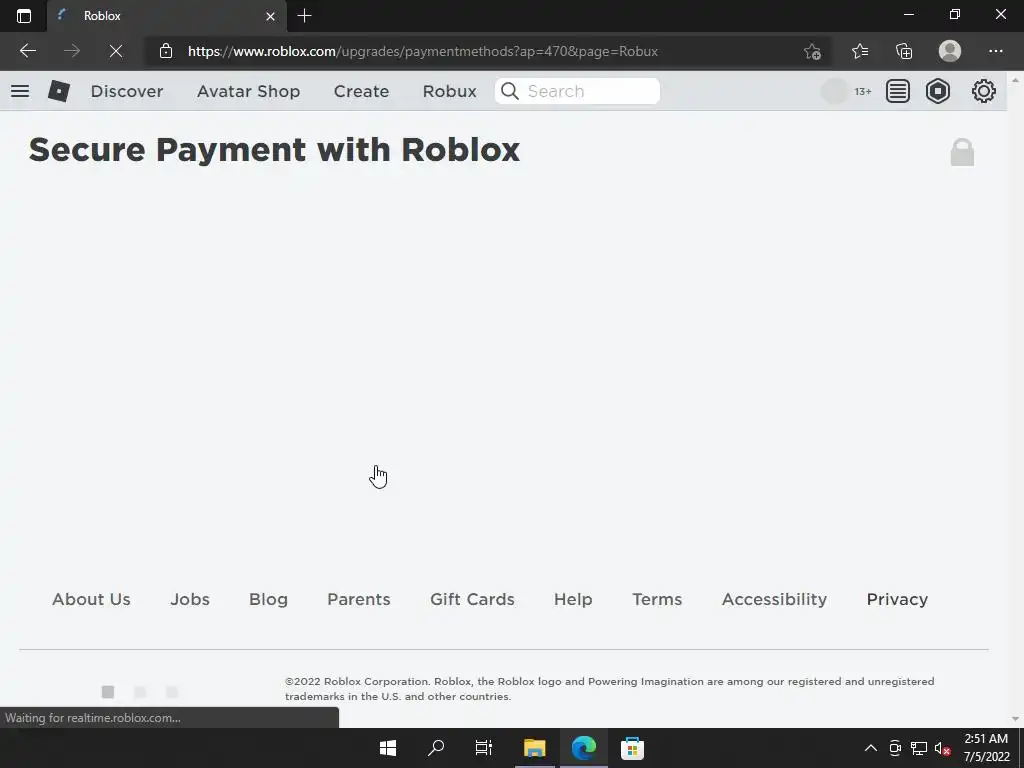Screen dimensions: 1024x768
Task: Click the network tray icon
Action: (x=919, y=748)
